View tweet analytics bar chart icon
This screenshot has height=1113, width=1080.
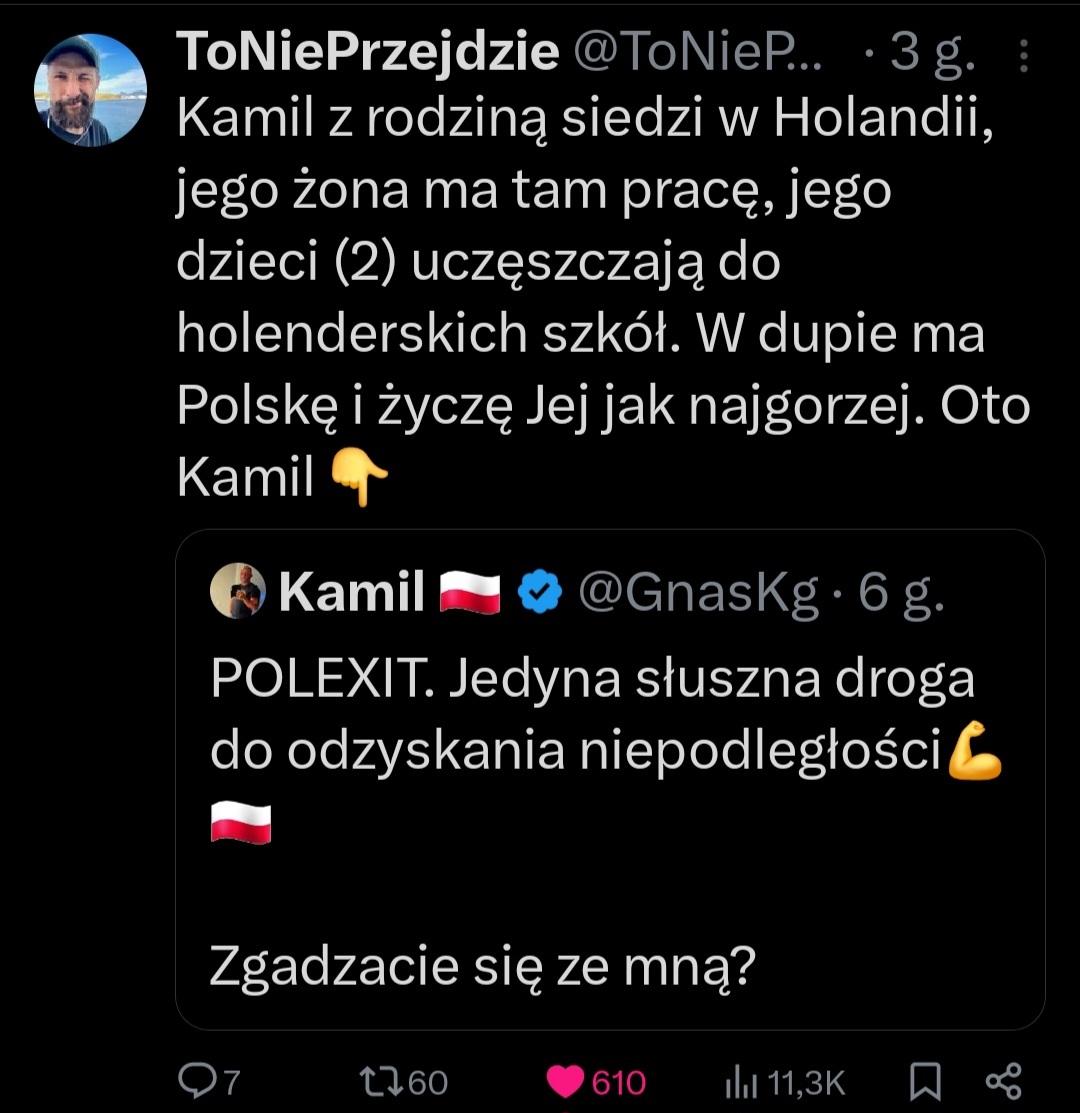point(738,1082)
